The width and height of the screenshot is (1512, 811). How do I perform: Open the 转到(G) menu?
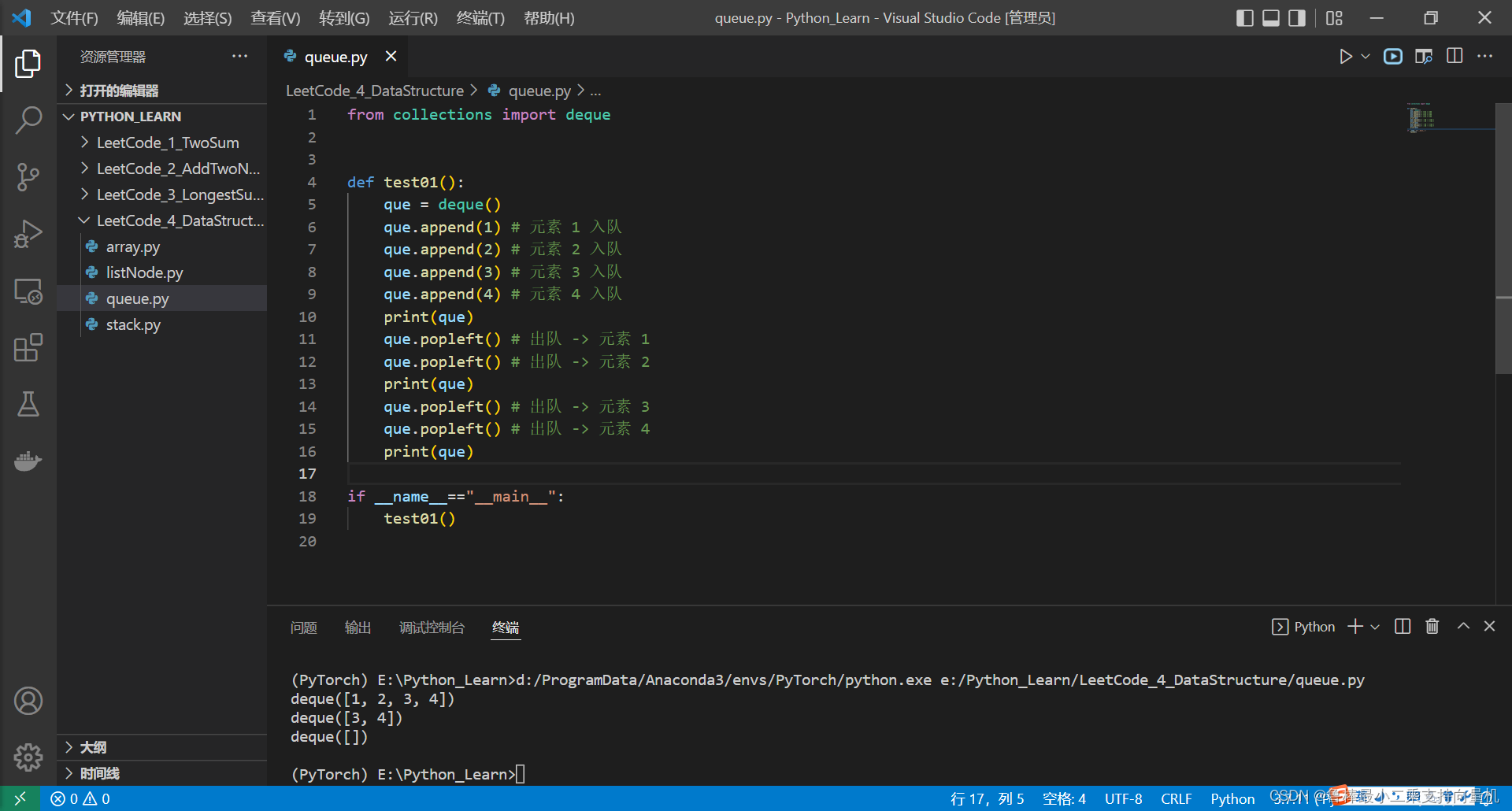[344, 18]
